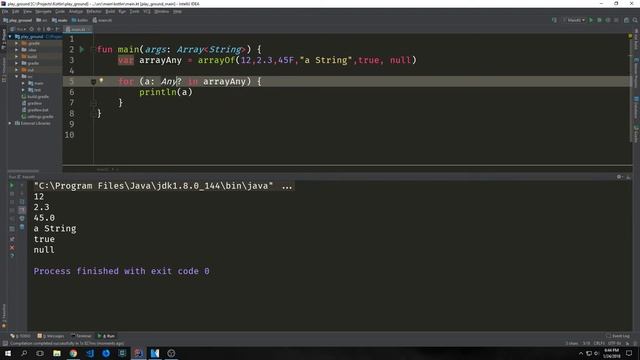Click the Debug icon in top toolbar
Image resolution: width=640 pixels, height=360 pixels.
tap(599, 20)
